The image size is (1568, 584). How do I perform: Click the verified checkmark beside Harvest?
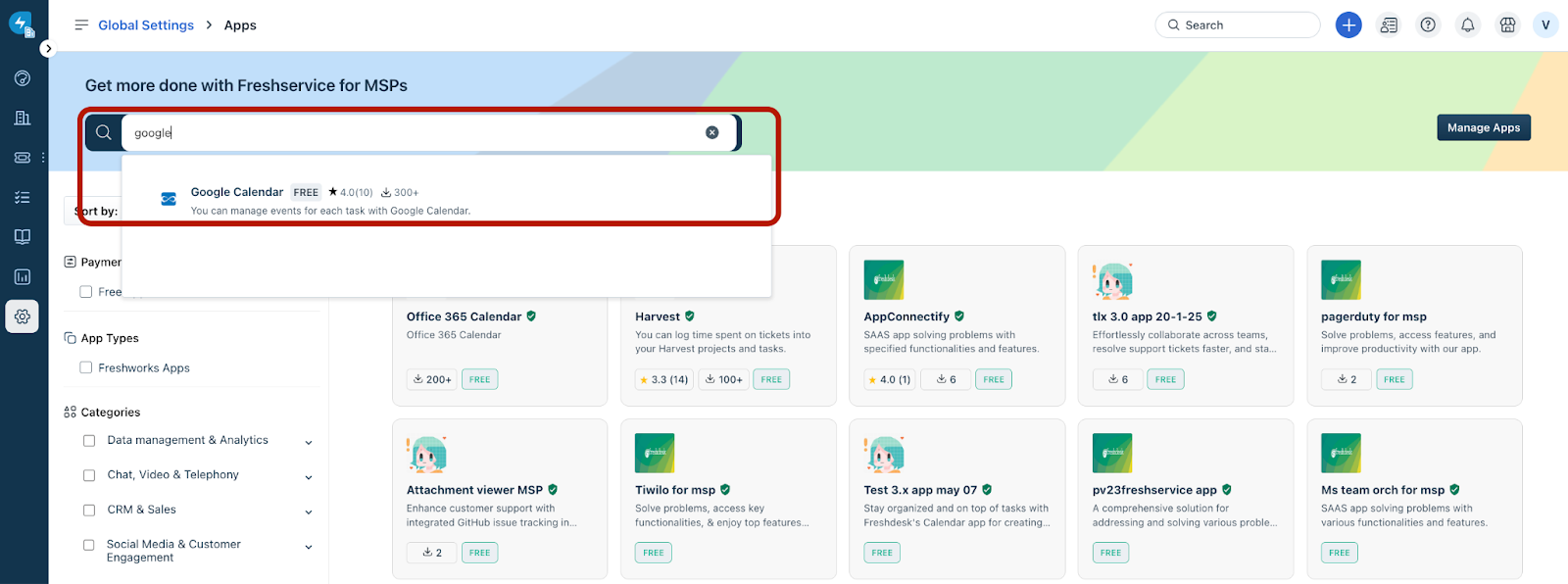pyautogui.click(x=690, y=316)
